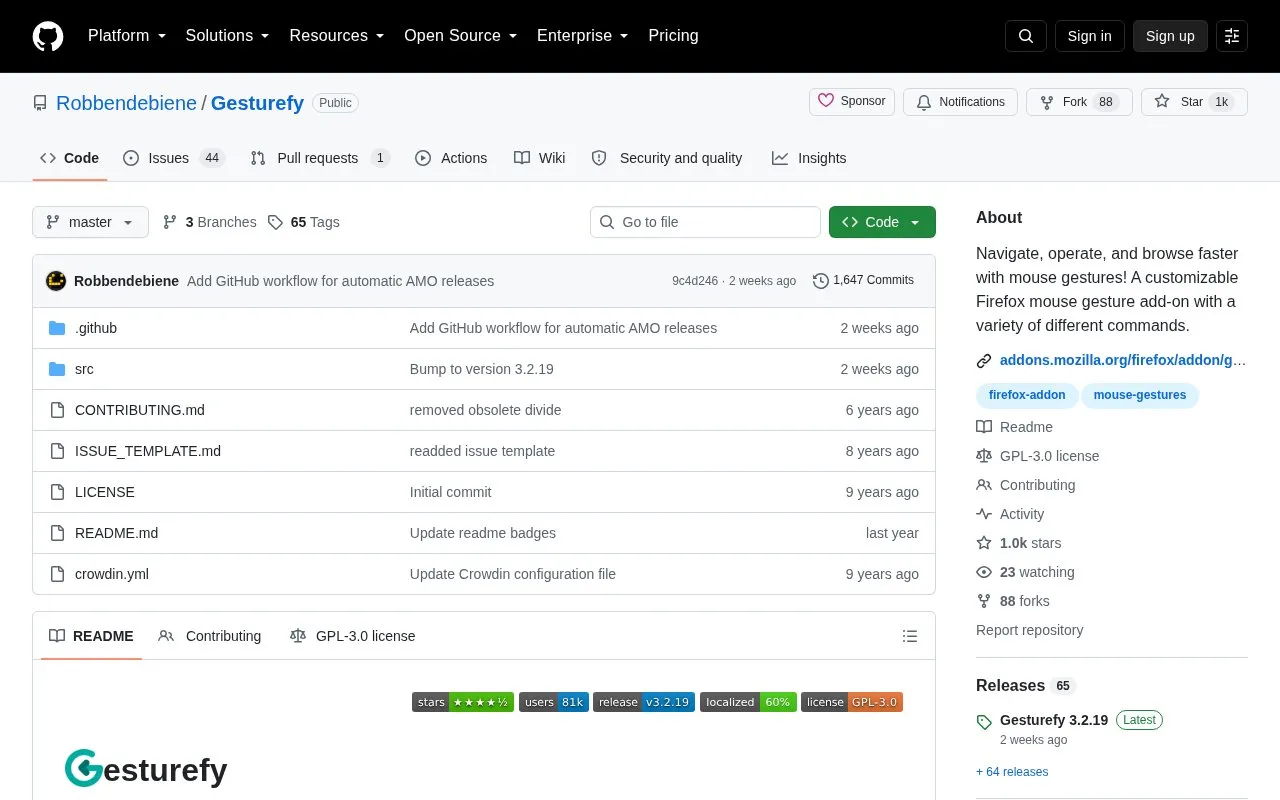Image resolution: width=1280 pixels, height=800 pixels.
Task: Click the Sponsor heart button
Action: pos(852,102)
